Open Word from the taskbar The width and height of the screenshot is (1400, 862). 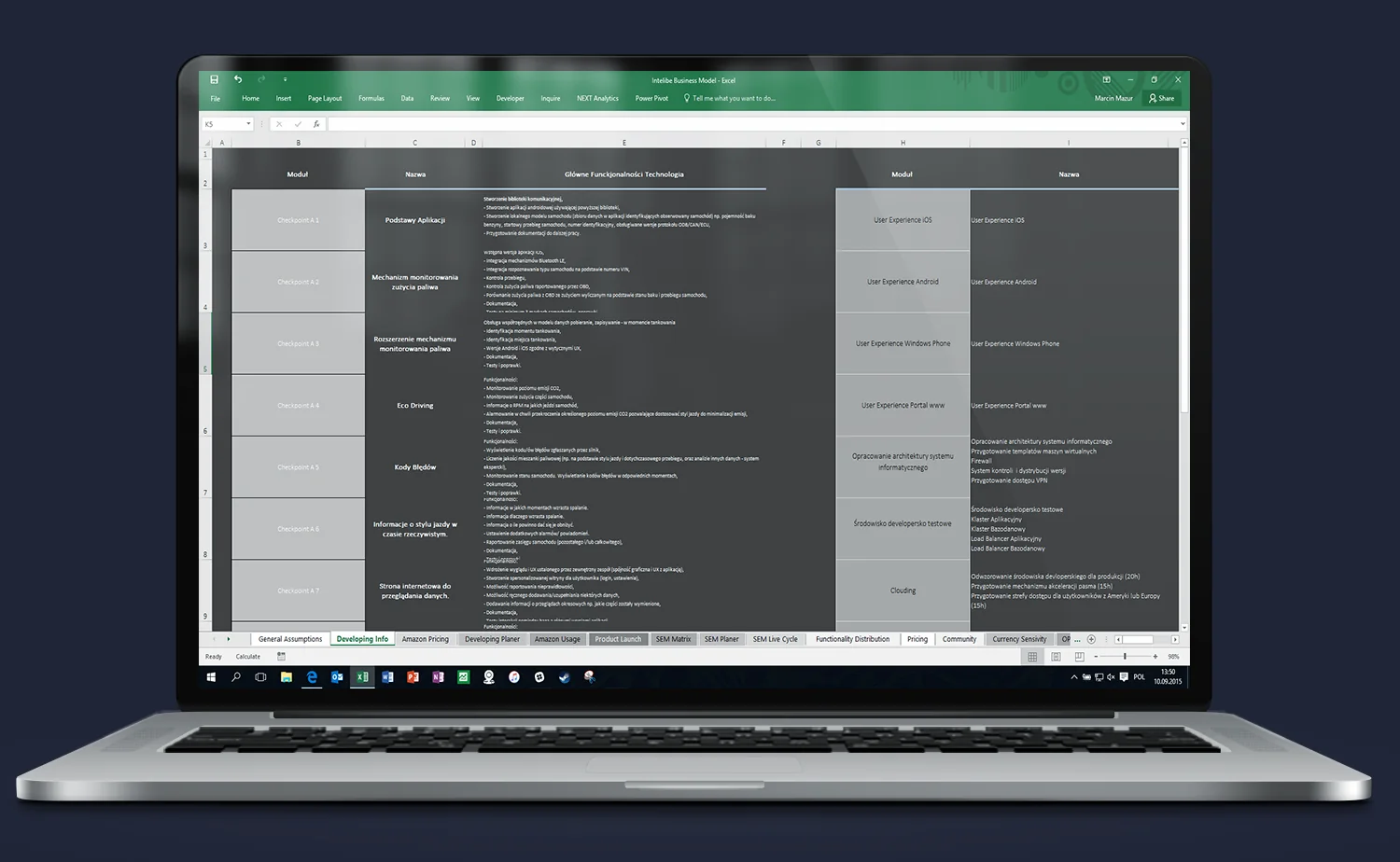pos(387,677)
